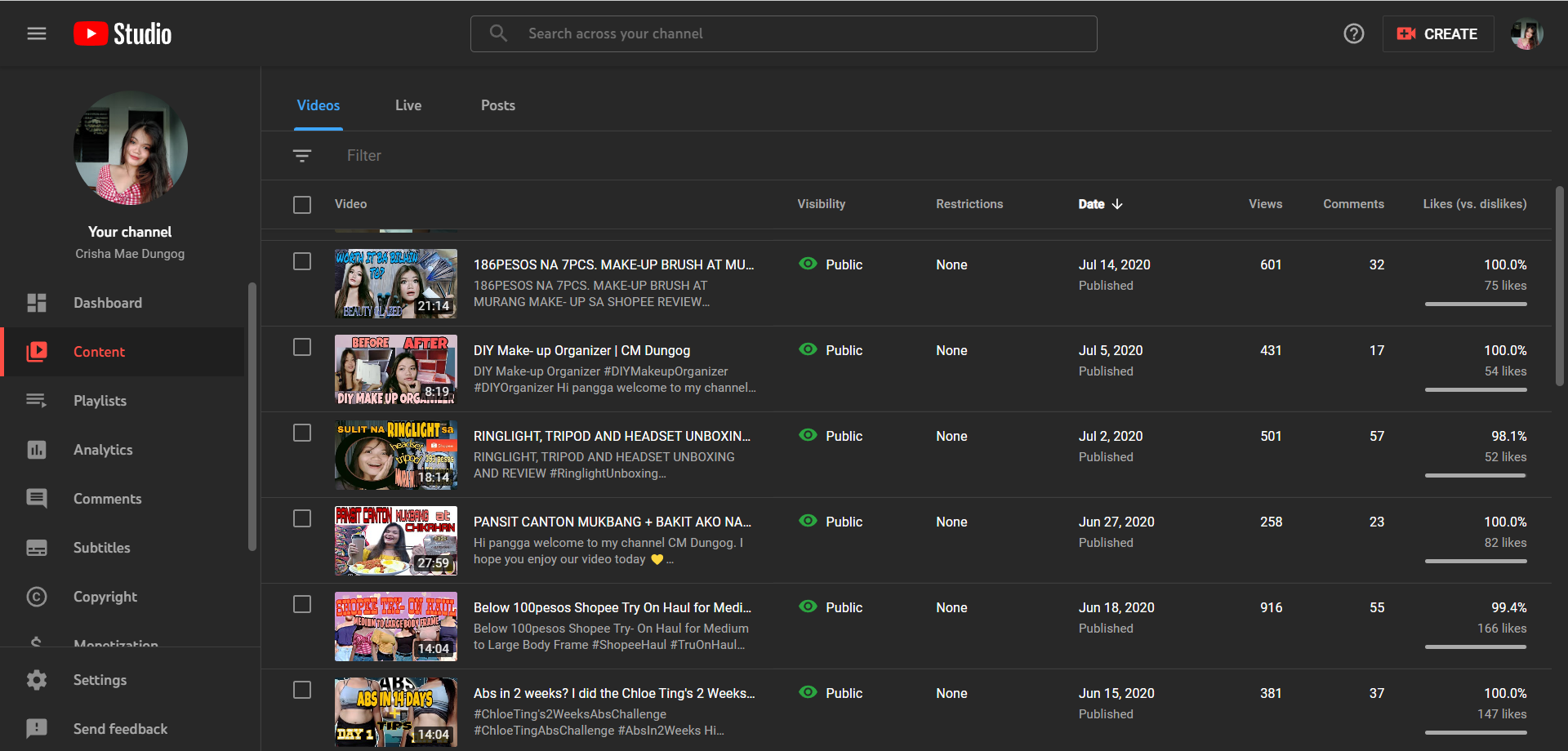The height and width of the screenshot is (751, 1568).
Task: Select the Shopee Try On Haul checkbox
Action: (x=302, y=604)
